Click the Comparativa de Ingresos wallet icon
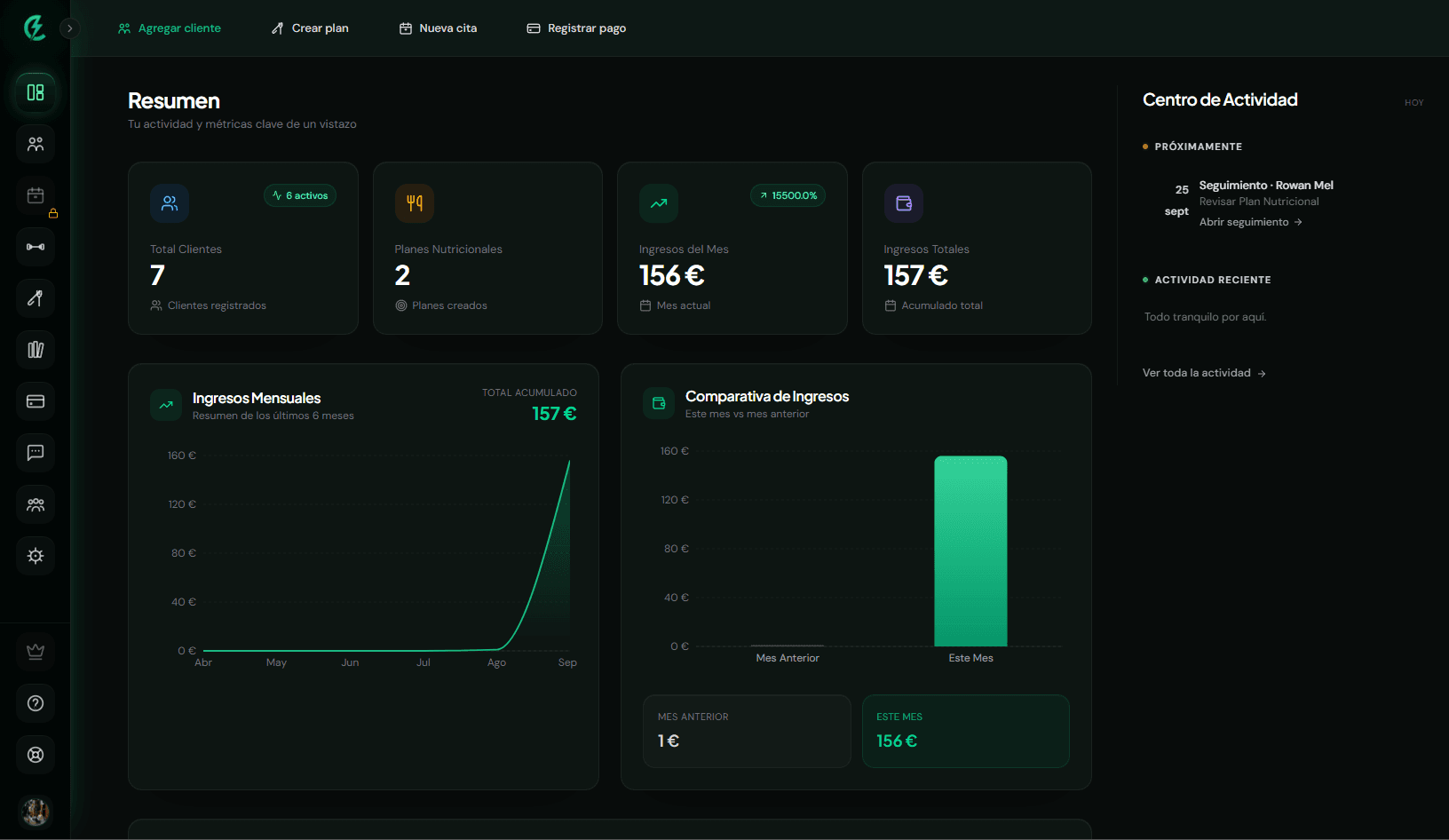This screenshot has width=1449, height=840. [x=659, y=403]
